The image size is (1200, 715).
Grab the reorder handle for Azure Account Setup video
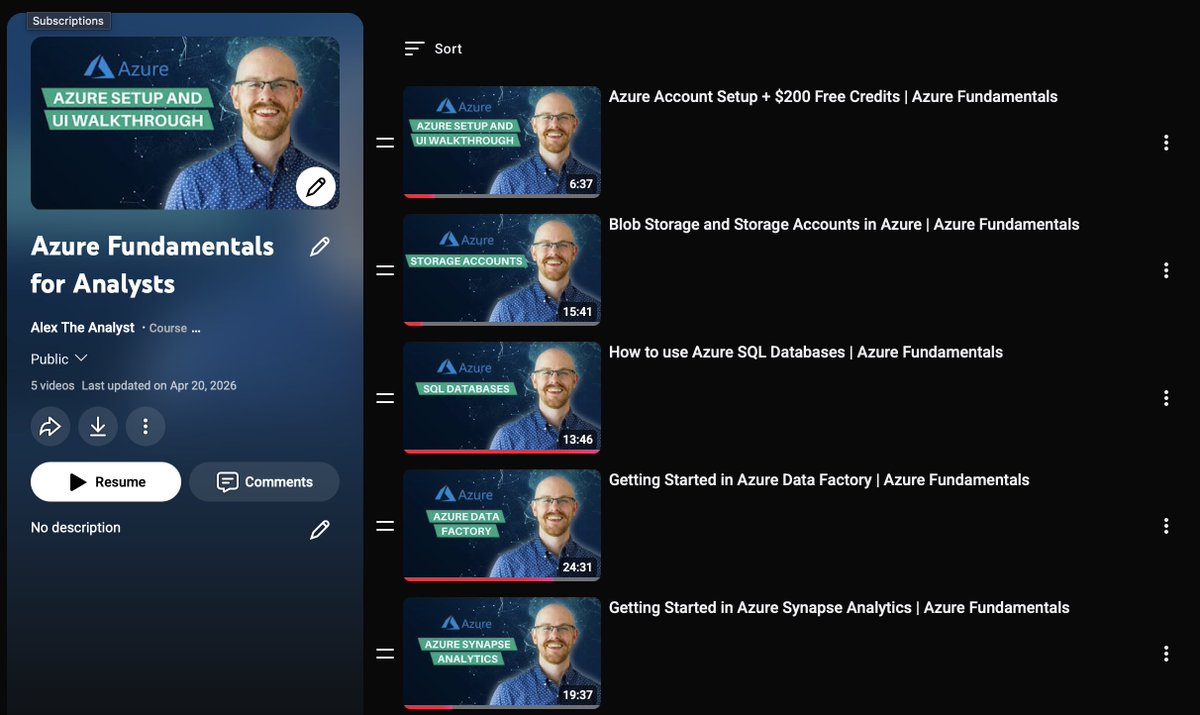coord(384,142)
